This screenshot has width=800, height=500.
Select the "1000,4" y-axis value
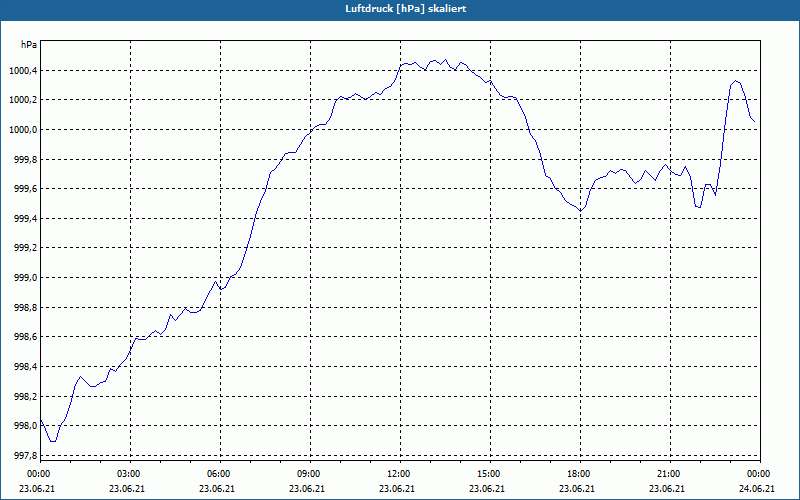tap(23, 70)
